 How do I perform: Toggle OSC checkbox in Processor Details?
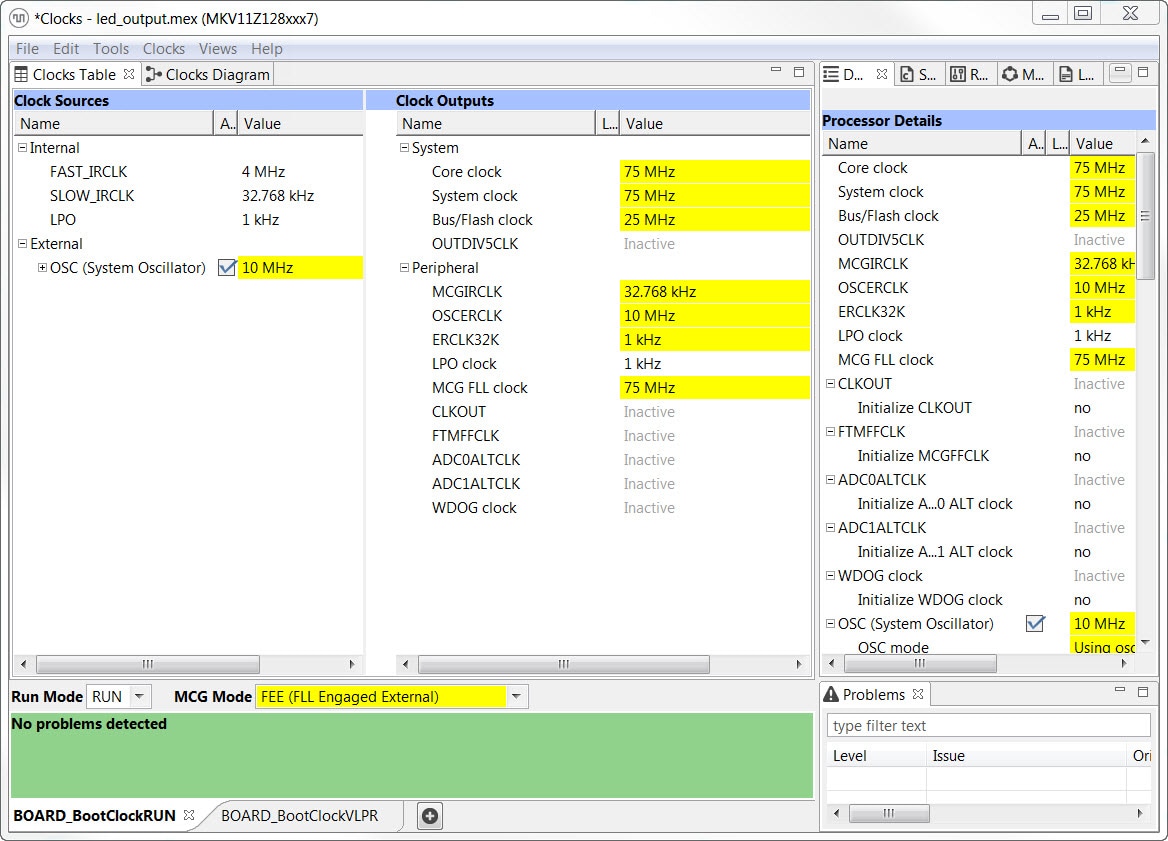[1035, 623]
